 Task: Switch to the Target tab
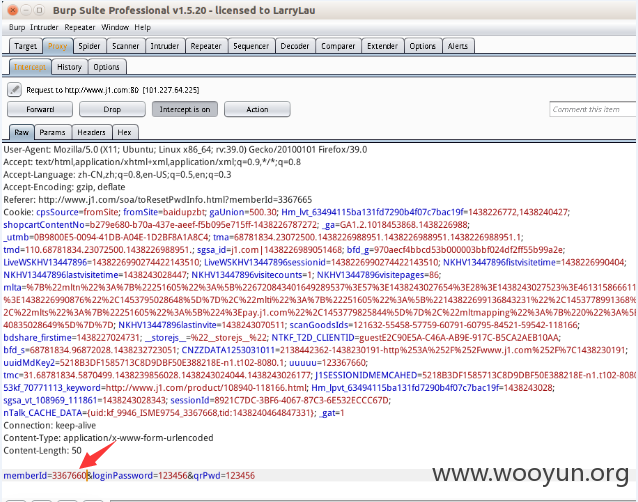click(x=26, y=46)
